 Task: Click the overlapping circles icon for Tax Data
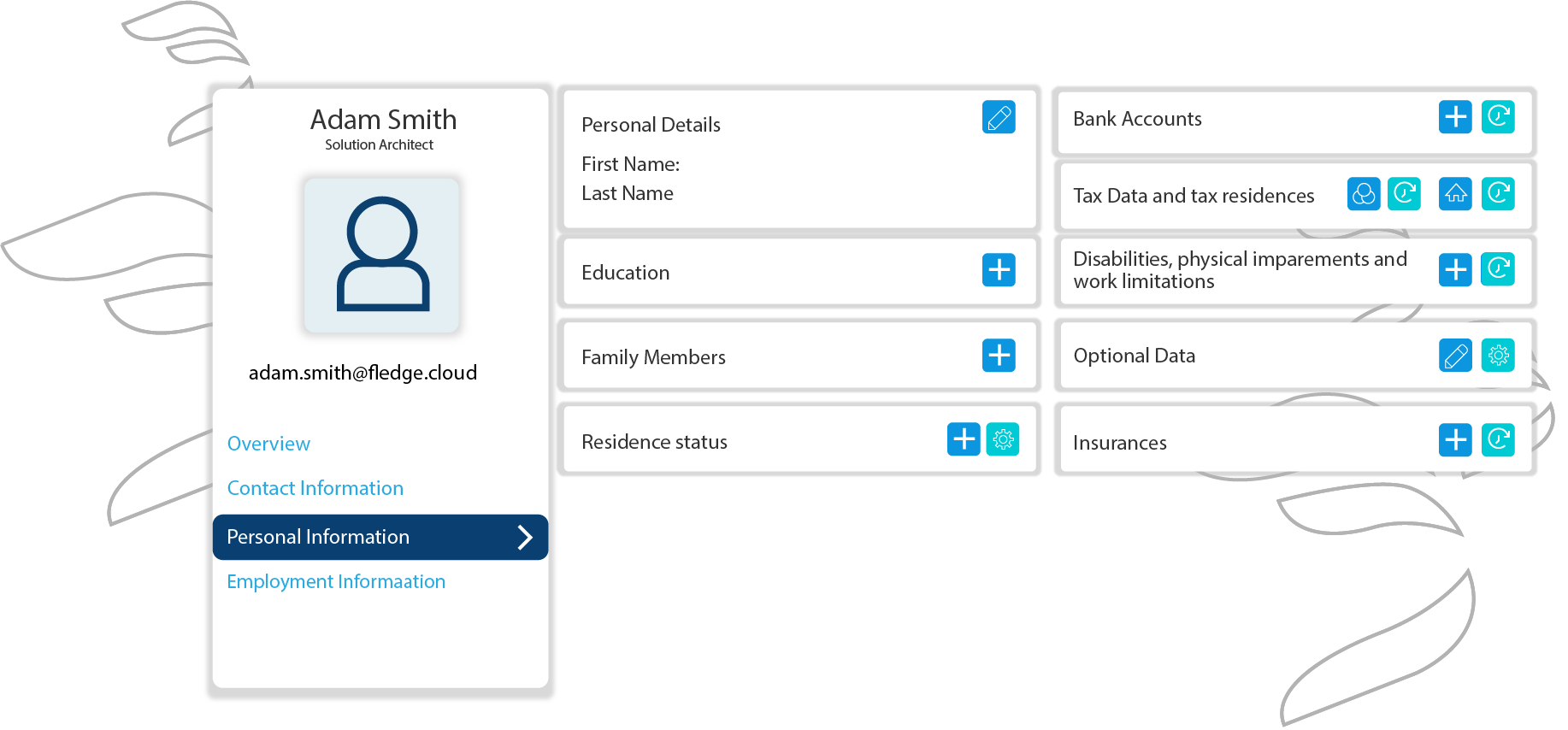coord(1365,194)
